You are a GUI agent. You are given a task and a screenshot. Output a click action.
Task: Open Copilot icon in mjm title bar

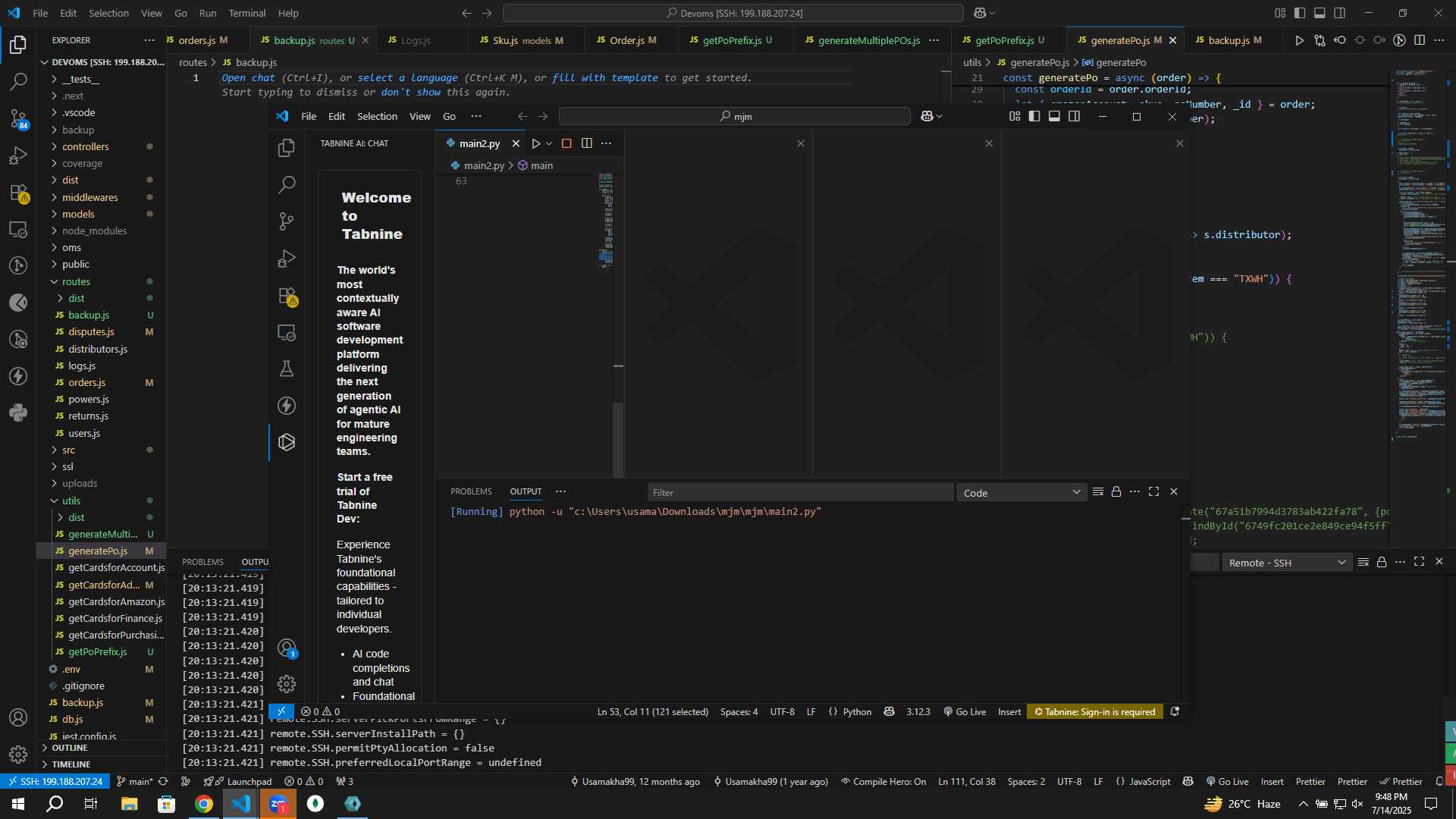click(x=927, y=116)
